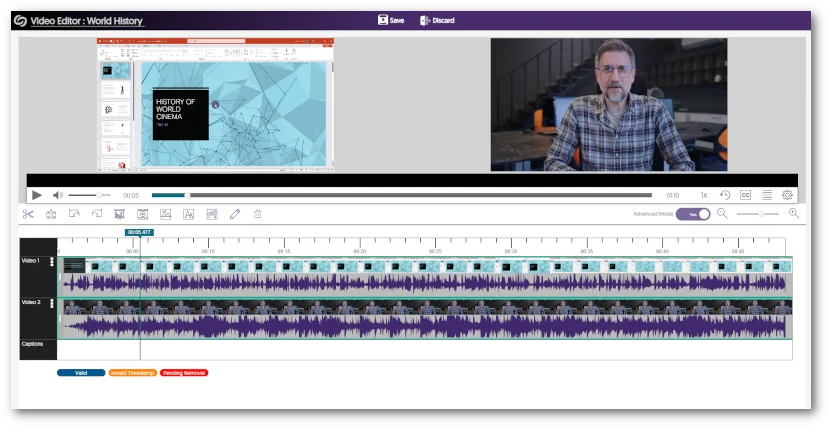This screenshot has width=830, height=428.
Task: Discard the video edits
Action: click(437, 20)
